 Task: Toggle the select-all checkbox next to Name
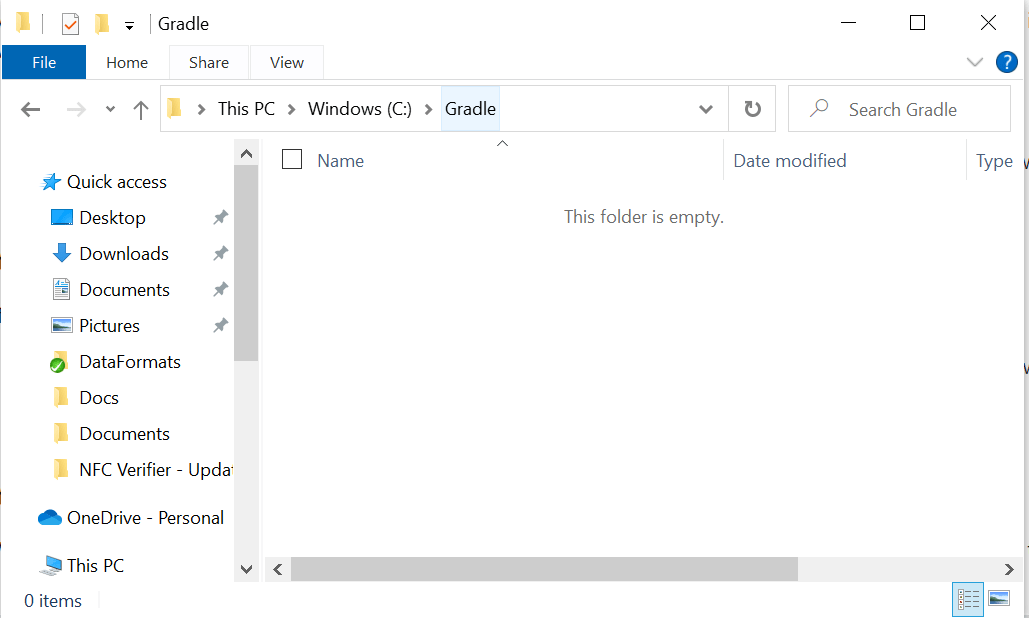(291, 159)
